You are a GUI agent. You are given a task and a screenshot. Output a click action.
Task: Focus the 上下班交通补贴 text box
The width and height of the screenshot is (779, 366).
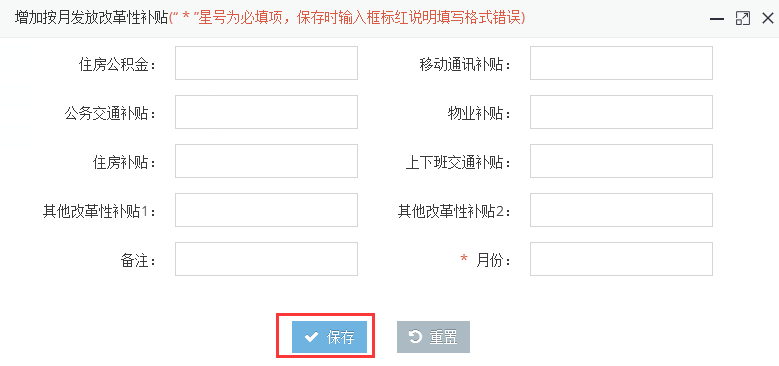[621, 161]
